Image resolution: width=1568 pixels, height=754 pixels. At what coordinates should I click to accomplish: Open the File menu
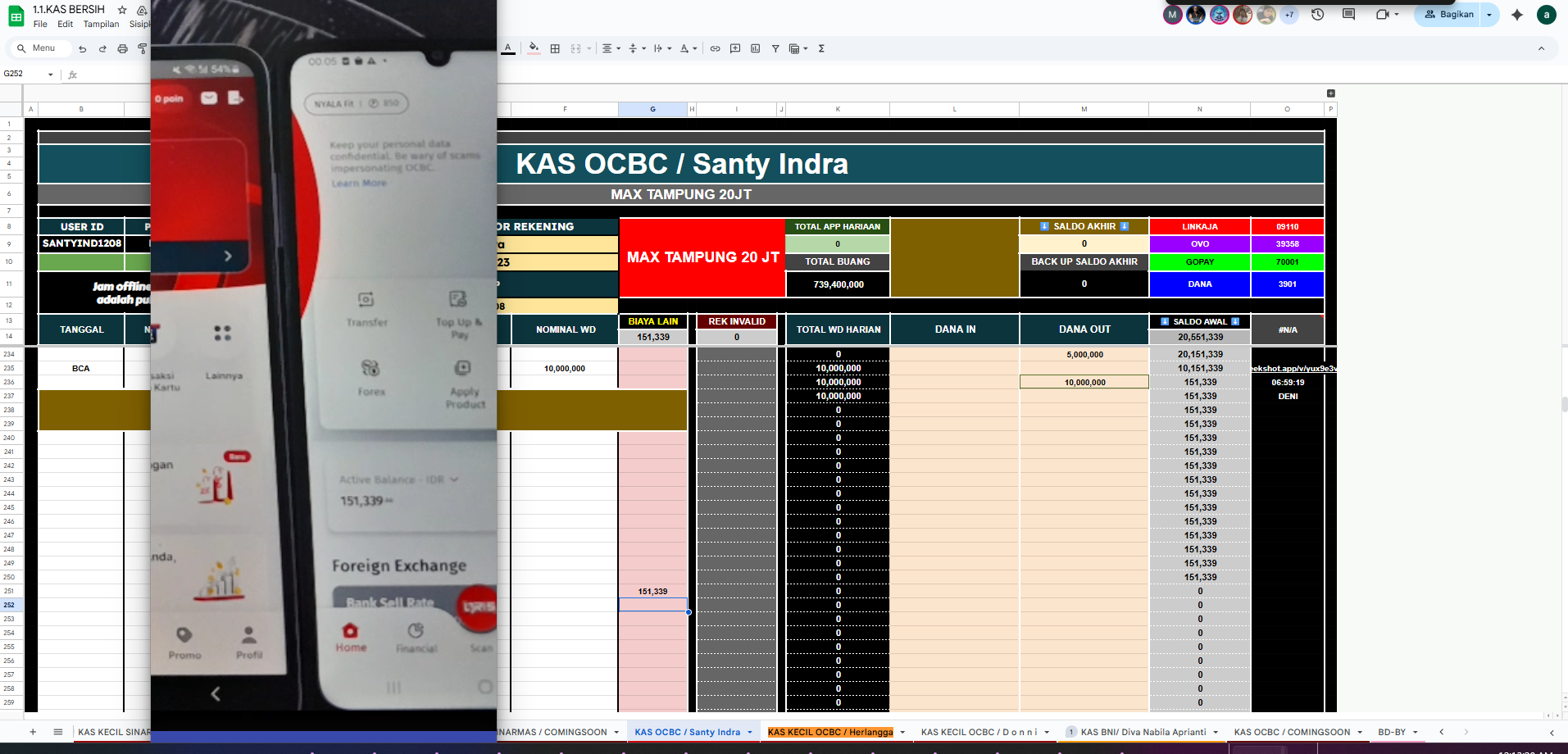pyautogui.click(x=40, y=24)
